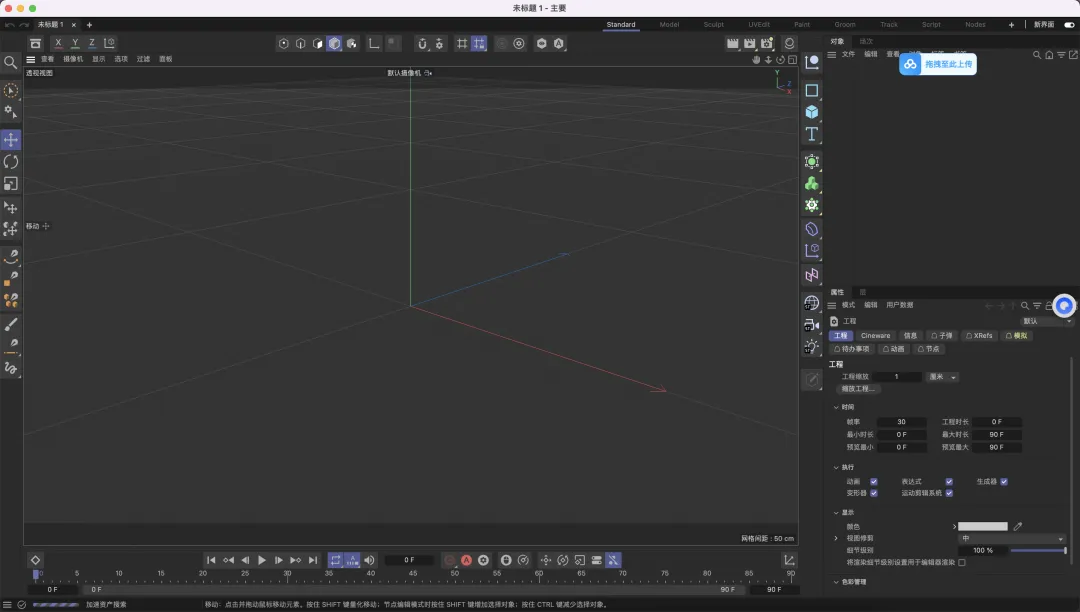The height and width of the screenshot is (612, 1080).
Task: Select the Rotate tool in left toolbar
Action: click(x=10, y=162)
